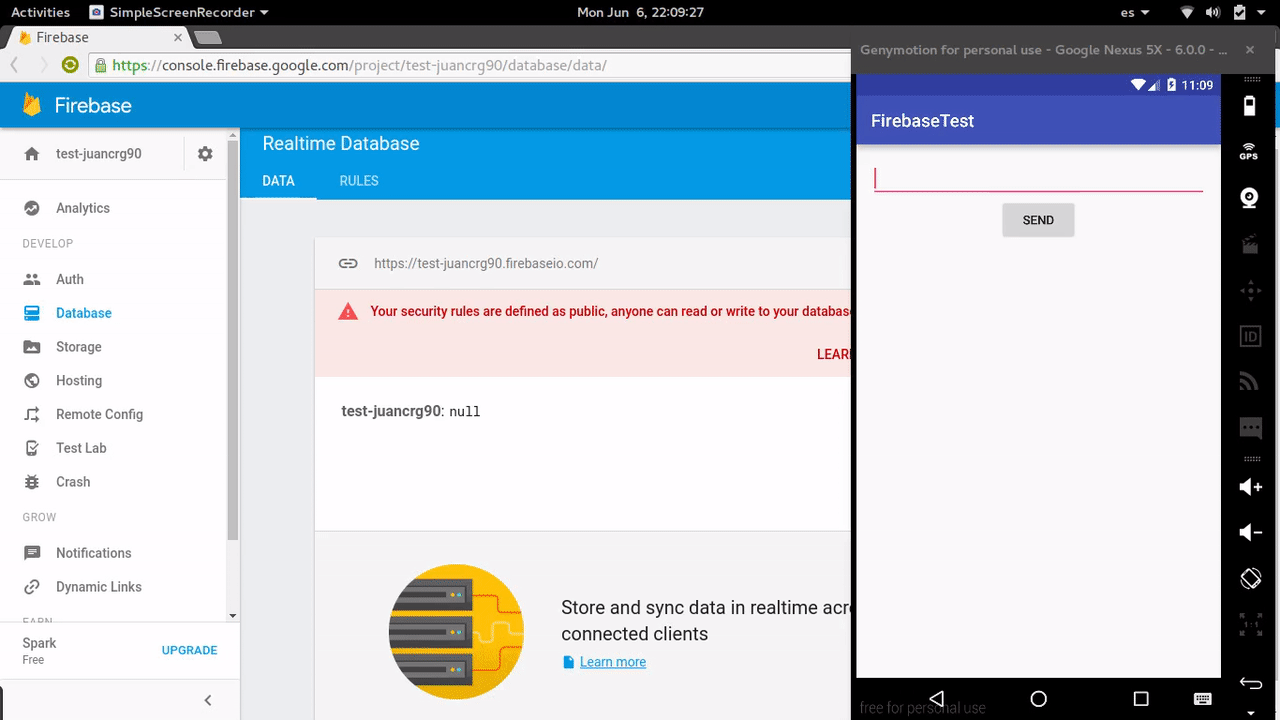Tap Android recent apps button
This screenshot has width=1280, height=720.
tap(1141, 699)
